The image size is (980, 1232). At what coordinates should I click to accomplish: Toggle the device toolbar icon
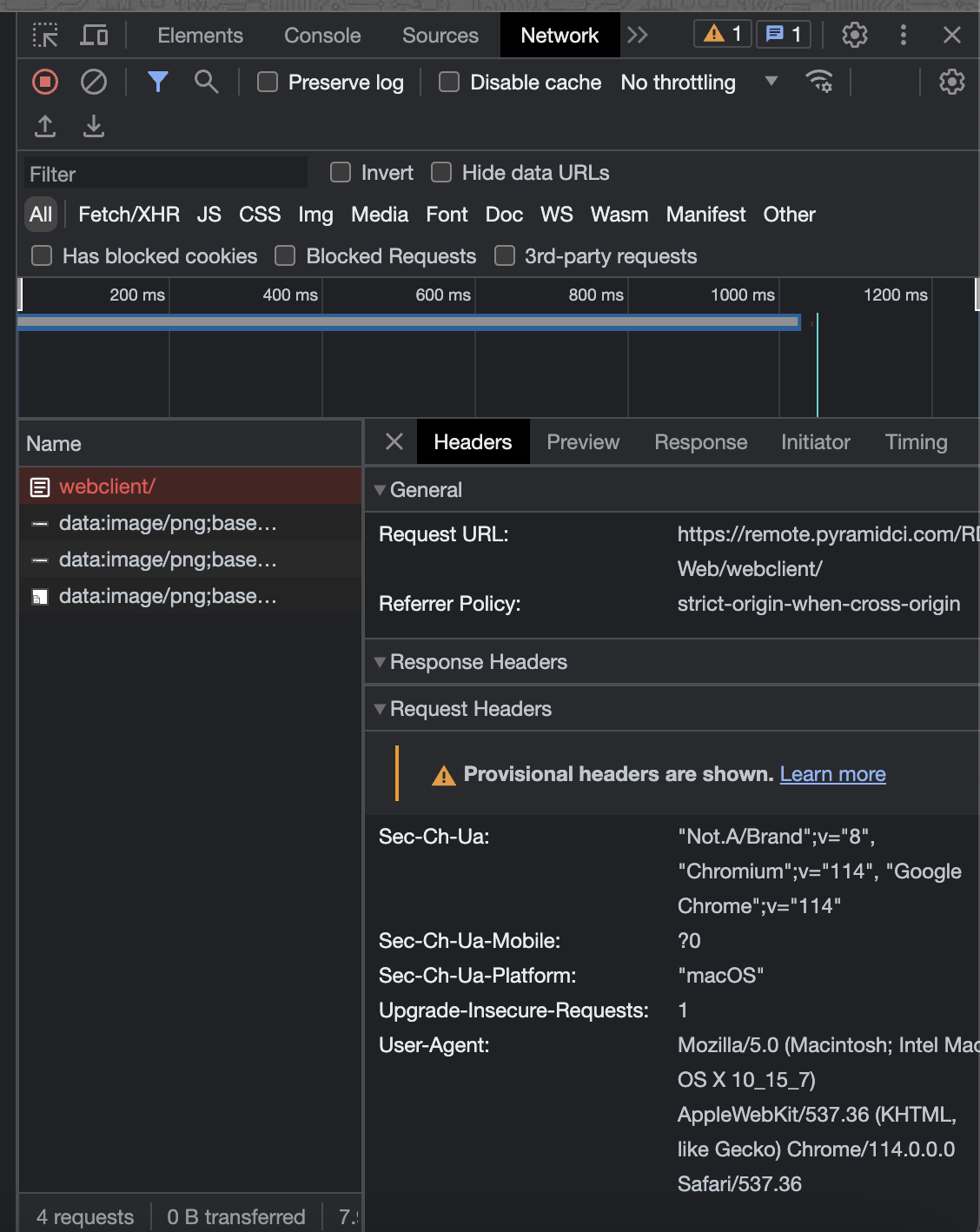94,36
